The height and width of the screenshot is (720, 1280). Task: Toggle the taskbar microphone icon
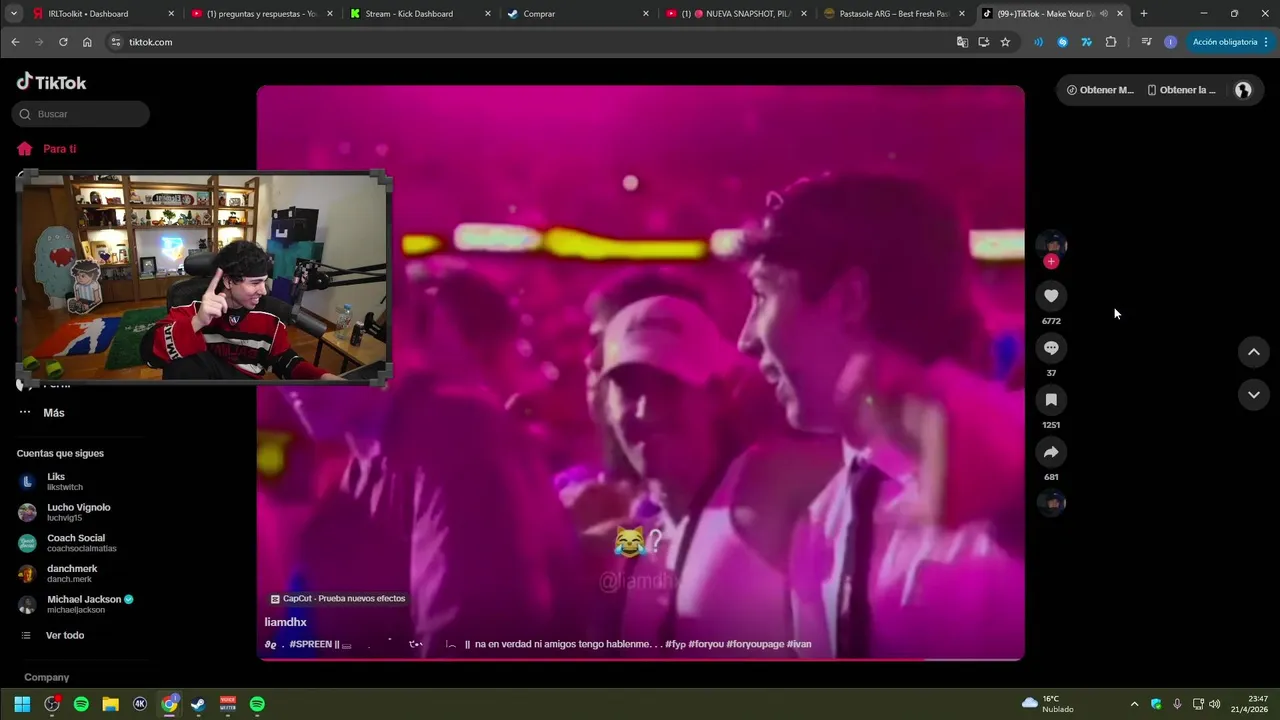(1177, 704)
